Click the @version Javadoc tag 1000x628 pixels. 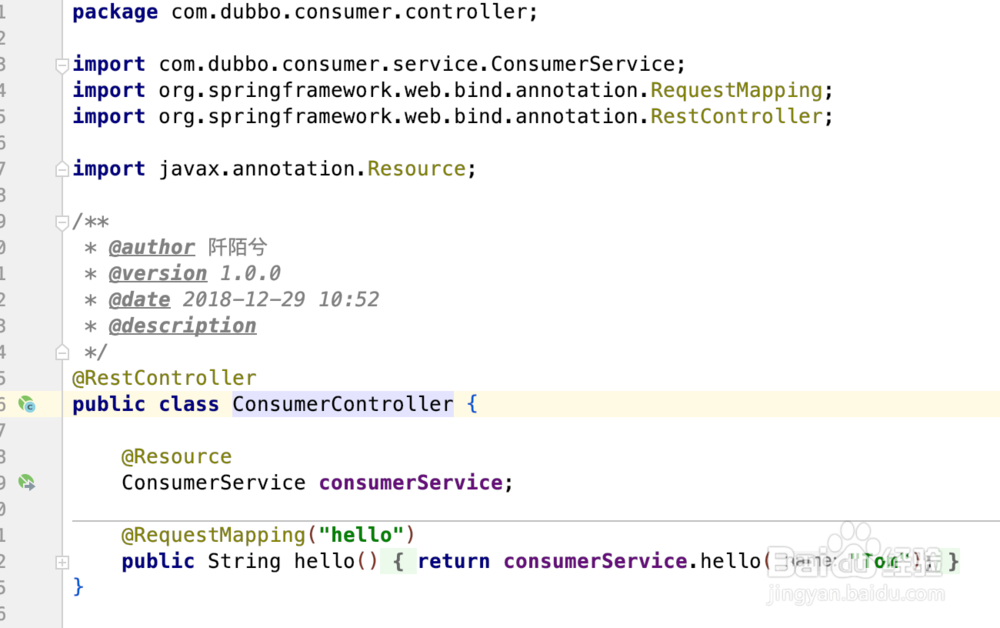(x=158, y=274)
